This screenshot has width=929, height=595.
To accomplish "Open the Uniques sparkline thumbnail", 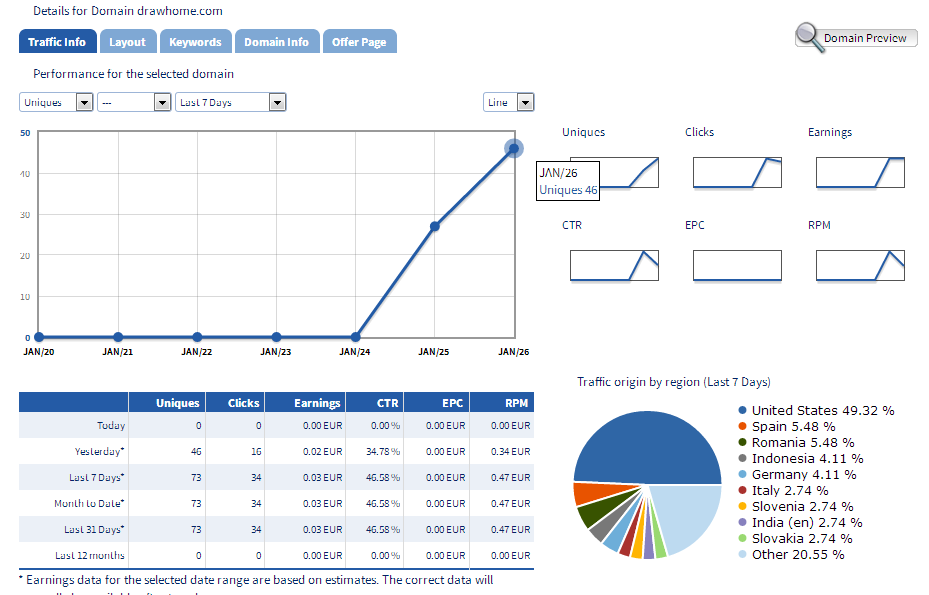I will coord(614,172).
